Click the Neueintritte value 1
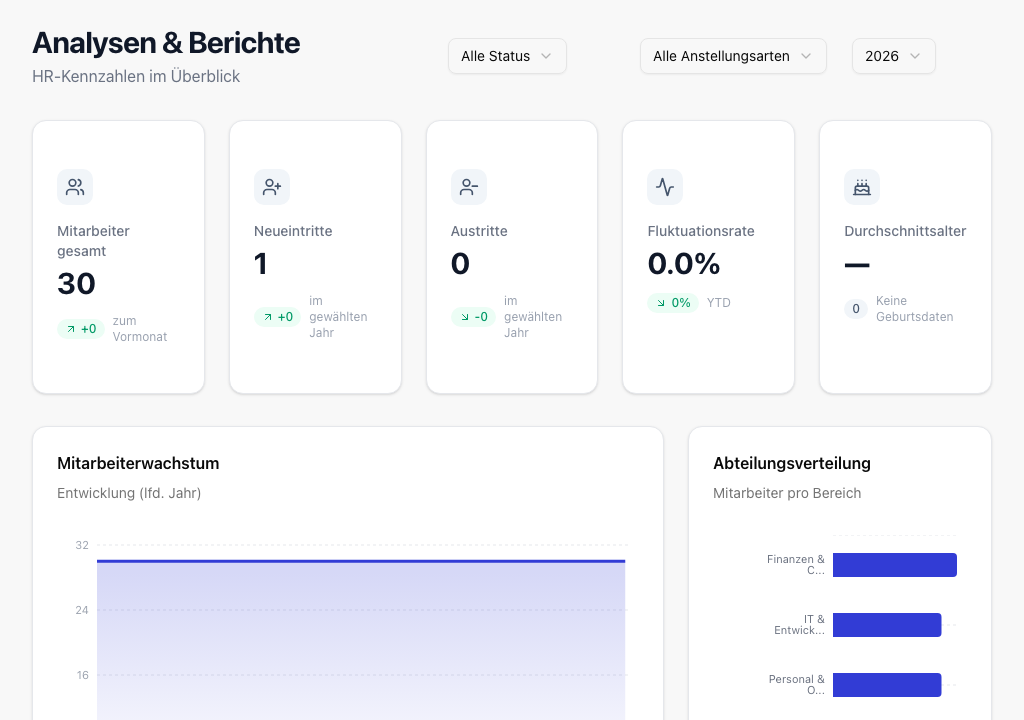Screen dimensions: 1024x720 pos(261,264)
